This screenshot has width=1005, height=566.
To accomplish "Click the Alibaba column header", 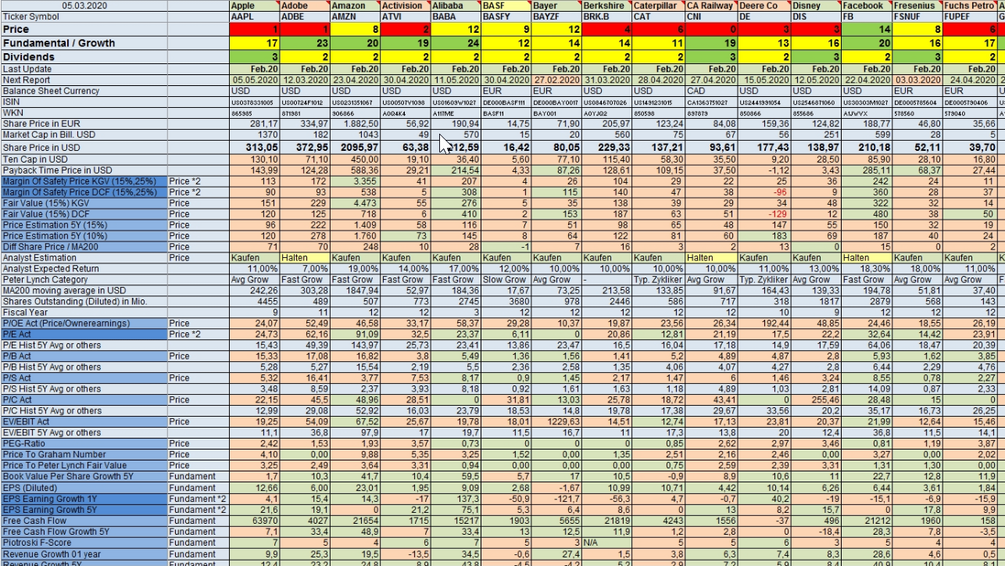I will [x=456, y=5].
